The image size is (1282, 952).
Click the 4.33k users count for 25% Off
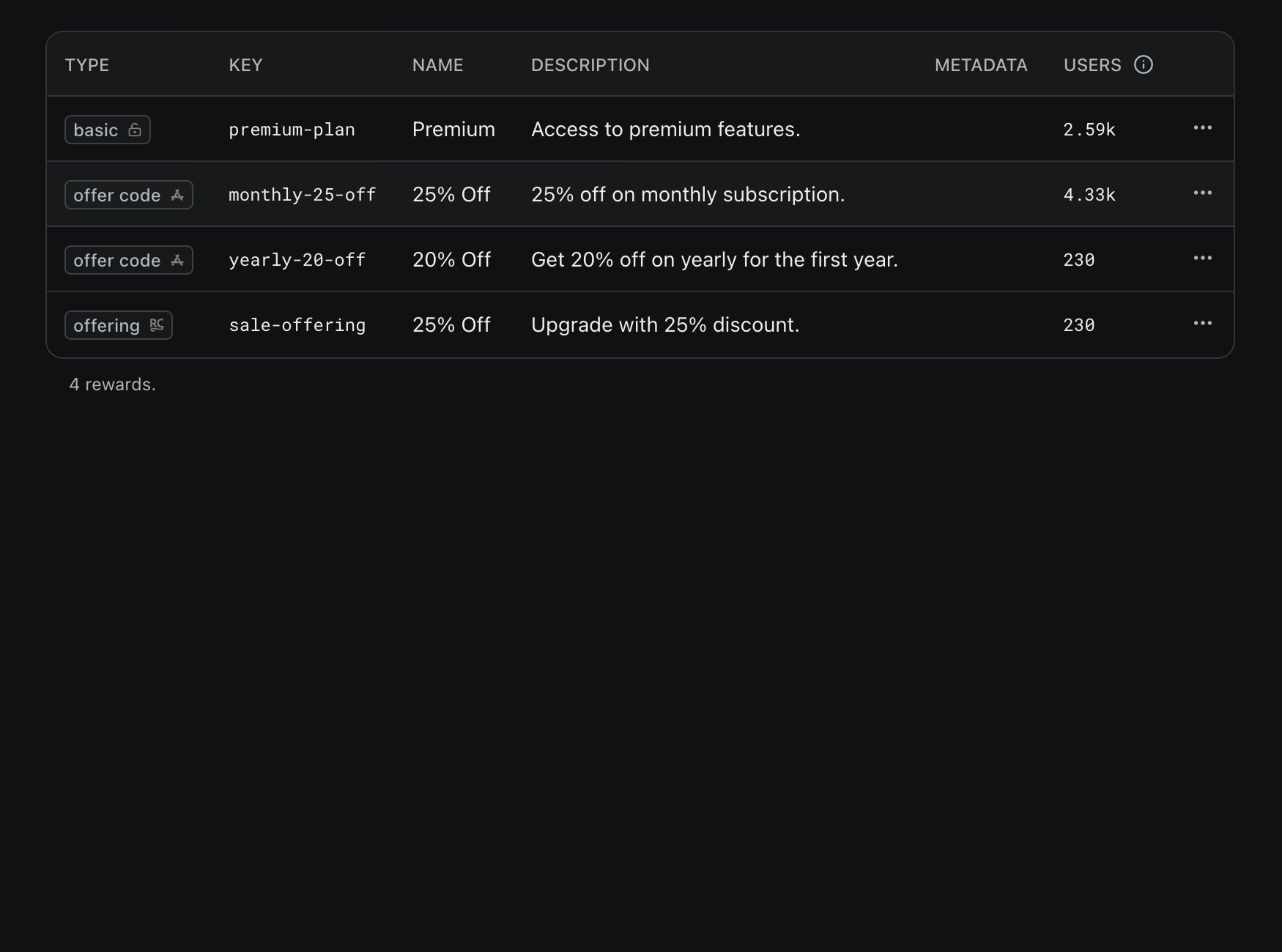click(1089, 195)
